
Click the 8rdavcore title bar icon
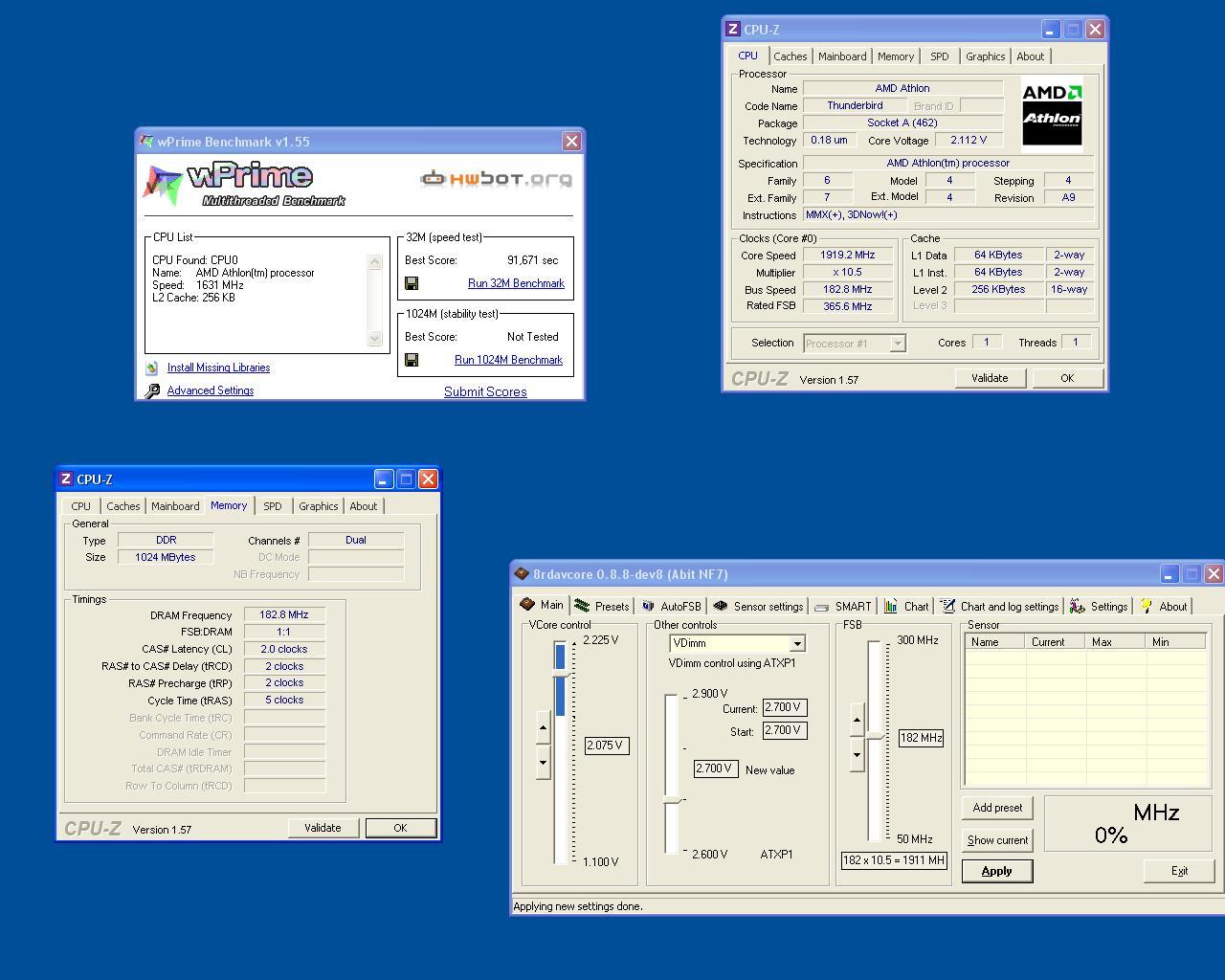[x=522, y=574]
